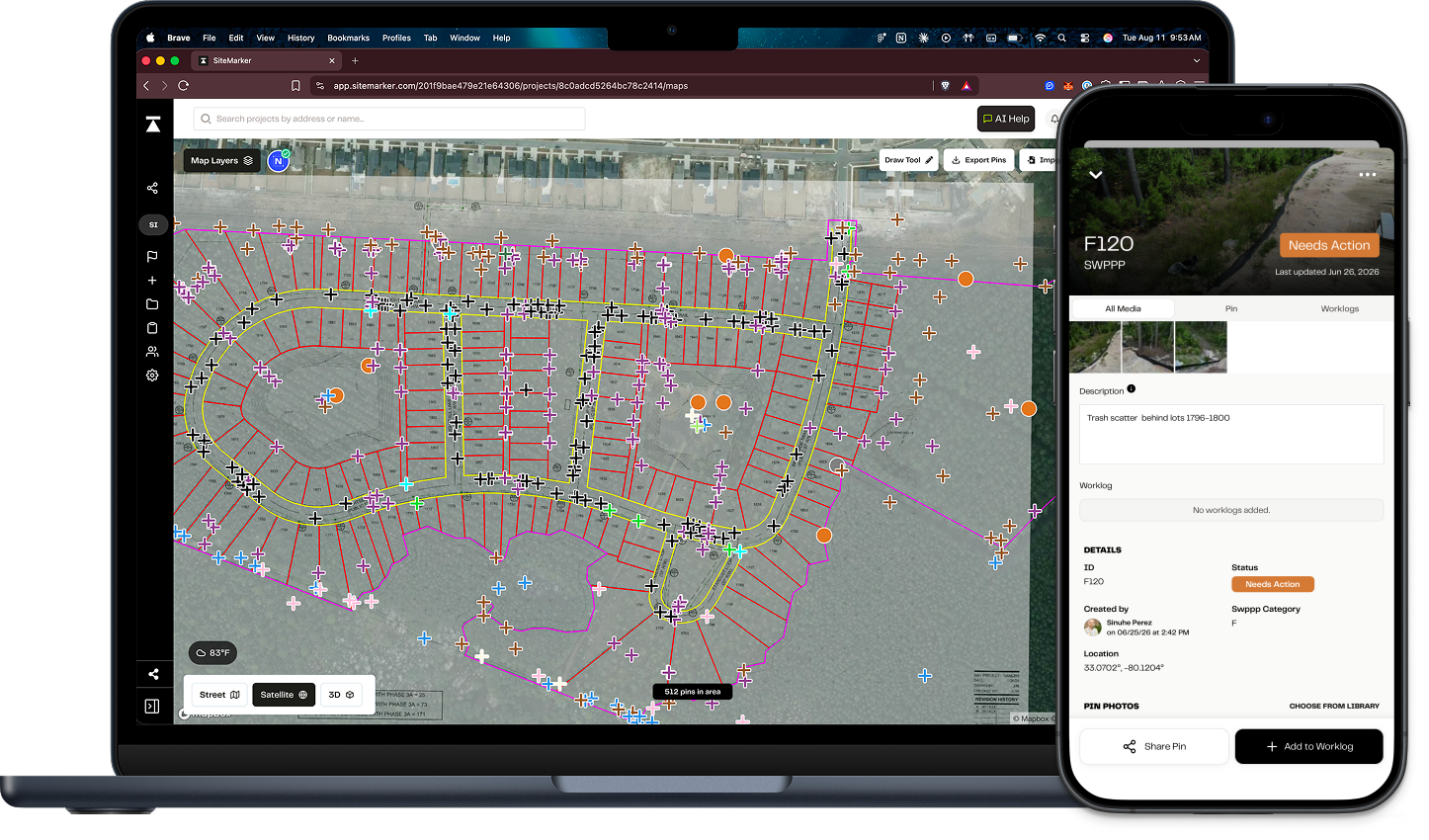The width and height of the screenshot is (1429, 840).
Task: Open Control Center in the menu bar
Action: [x=1085, y=38]
